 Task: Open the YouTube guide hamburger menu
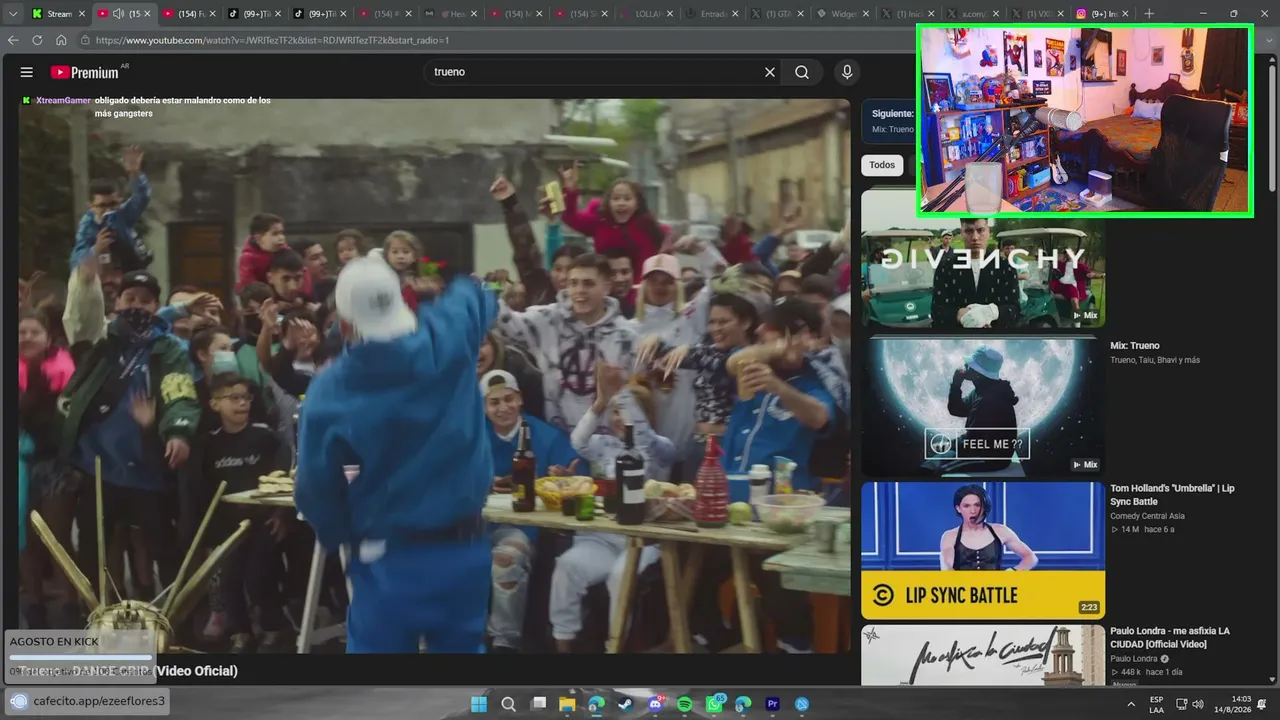pos(27,72)
